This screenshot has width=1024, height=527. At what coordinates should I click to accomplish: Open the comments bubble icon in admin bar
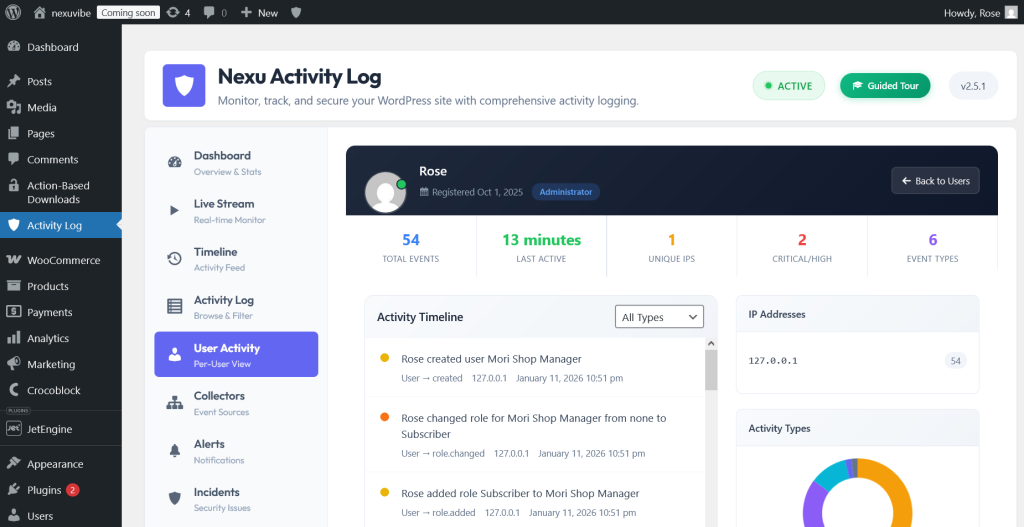click(209, 12)
